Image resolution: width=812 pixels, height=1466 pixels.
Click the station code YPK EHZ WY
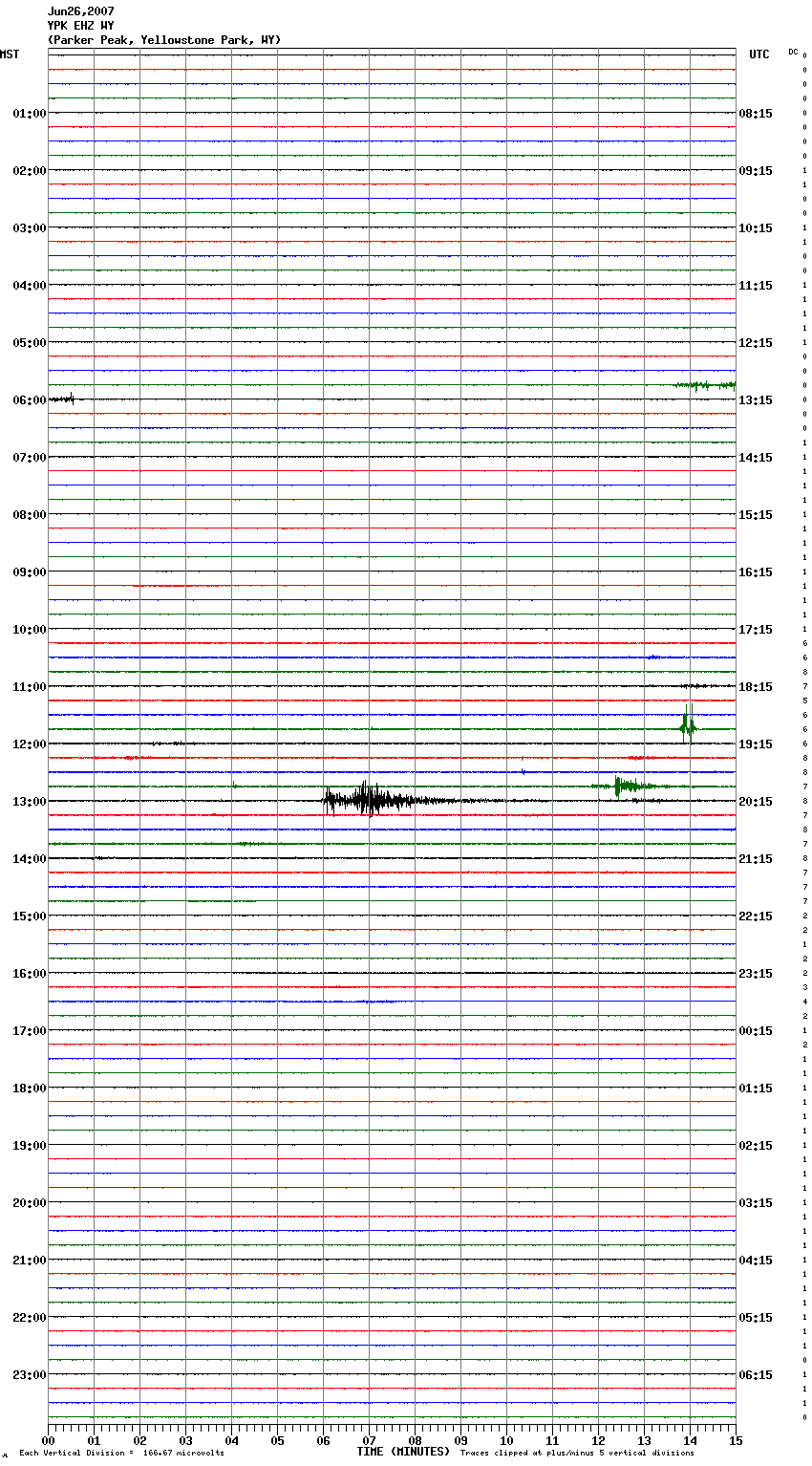[x=80, y=26]
